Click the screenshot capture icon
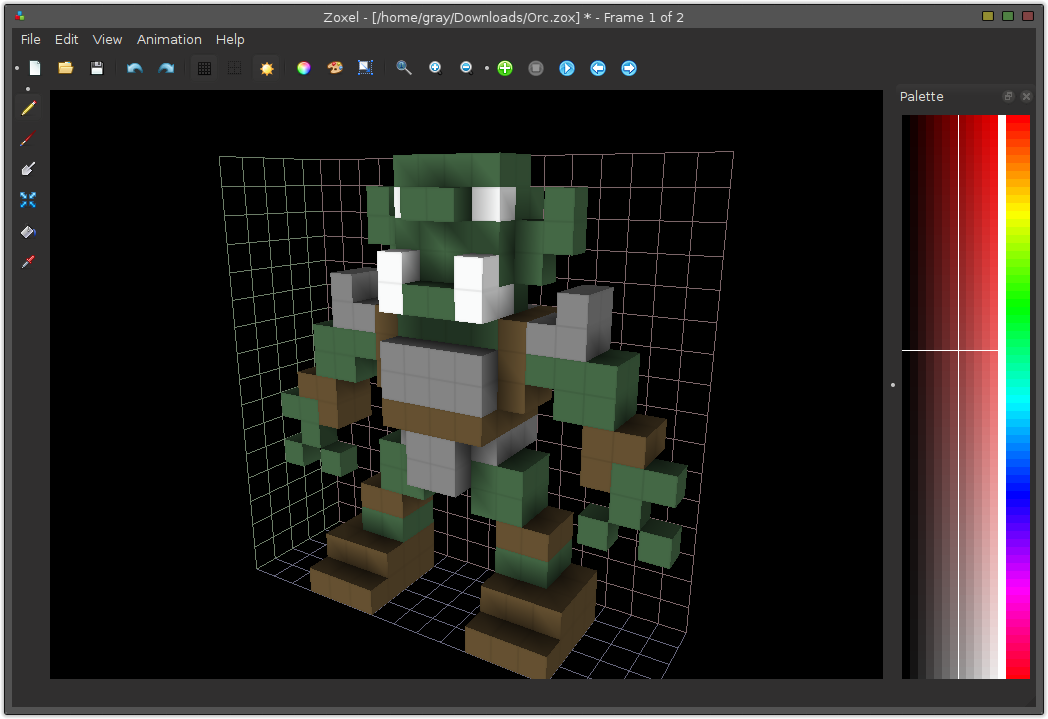 (x=364, y=67)
